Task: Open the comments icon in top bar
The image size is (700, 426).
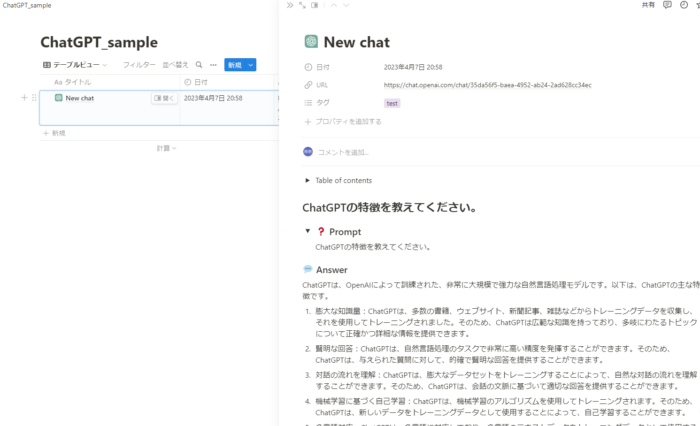Action: pos(668,5)
